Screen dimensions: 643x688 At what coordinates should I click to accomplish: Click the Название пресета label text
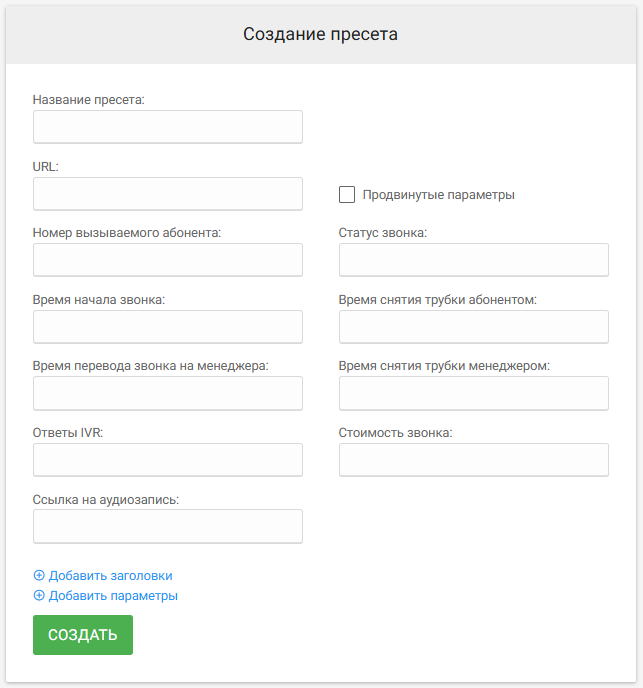click(x=89, y=100)
